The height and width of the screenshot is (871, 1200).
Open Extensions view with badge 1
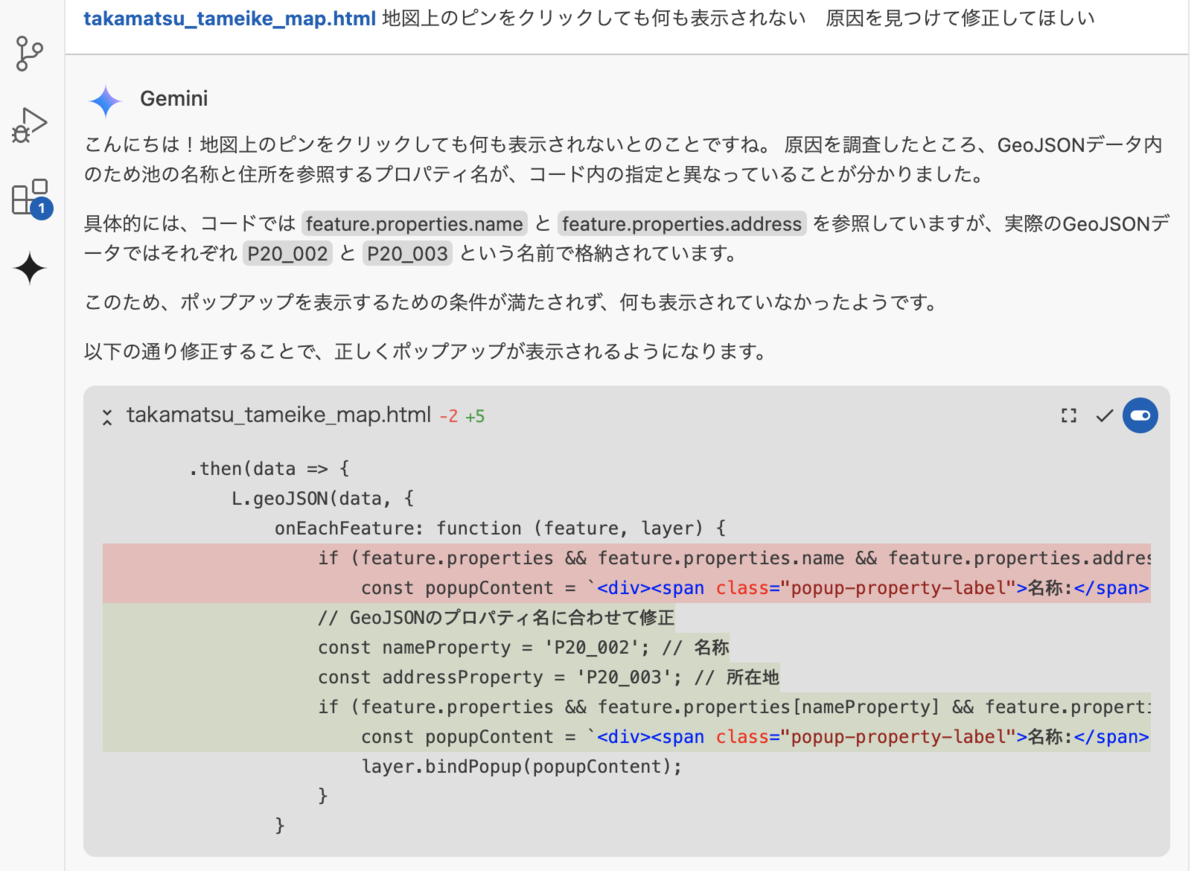point(30,198)
